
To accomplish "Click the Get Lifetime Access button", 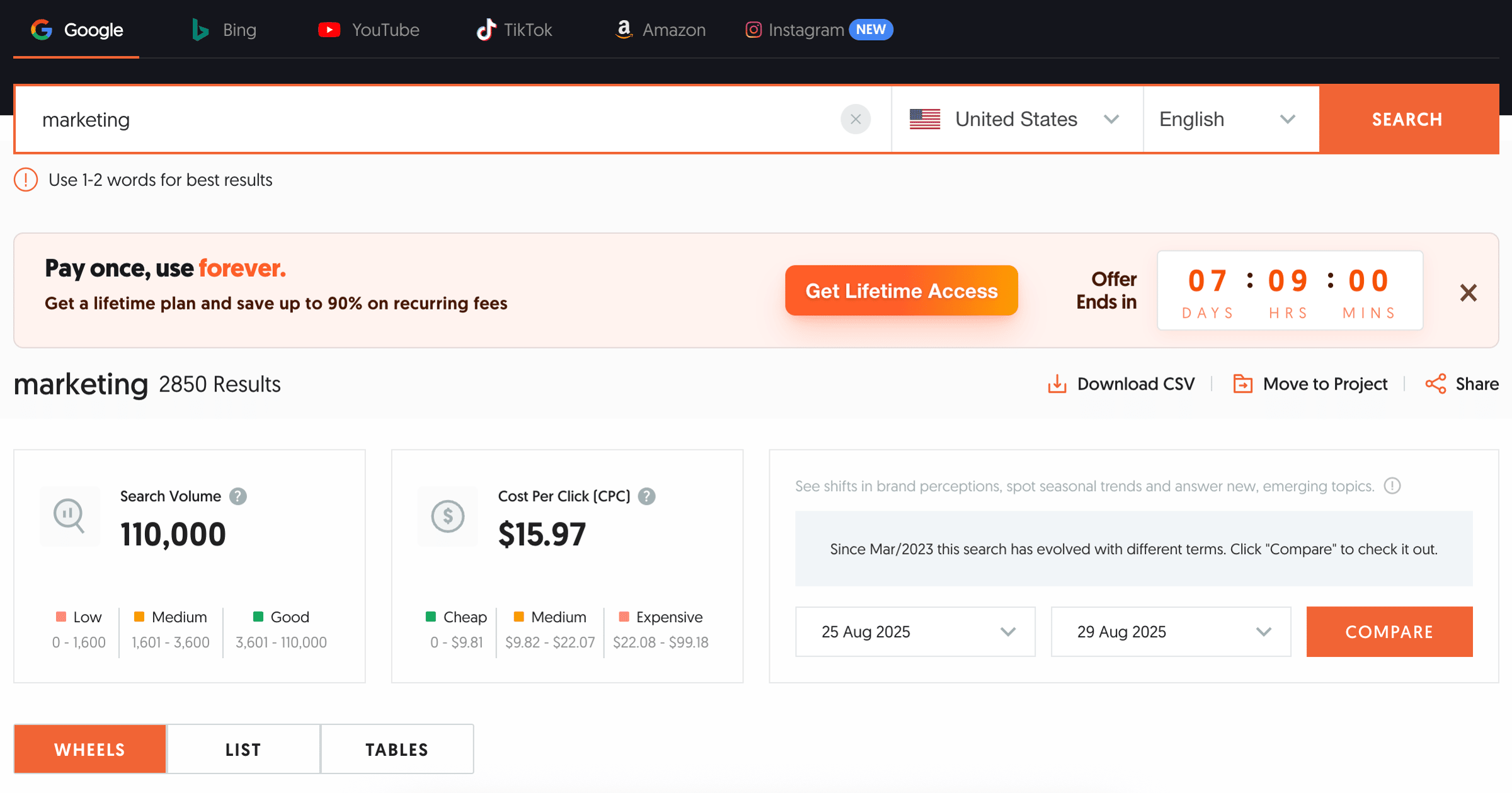I will [x=901, y=291].
